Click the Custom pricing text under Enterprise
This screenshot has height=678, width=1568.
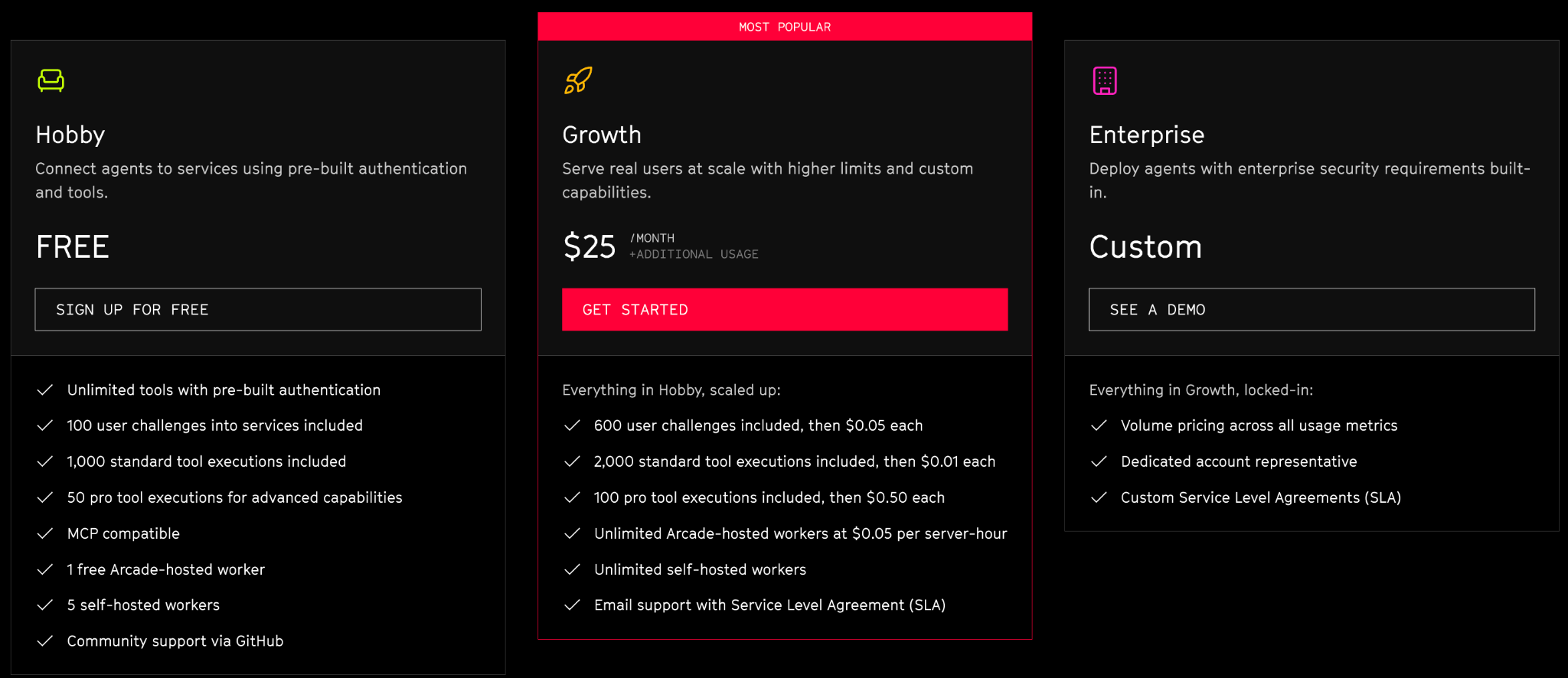coord(1145,246)
